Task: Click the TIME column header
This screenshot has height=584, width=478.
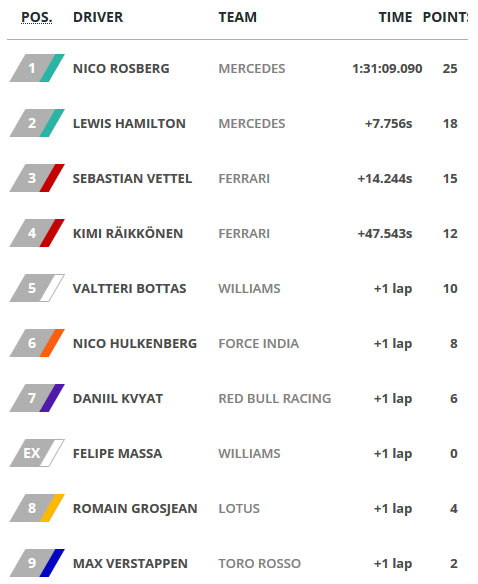Action: click(395, 17)
